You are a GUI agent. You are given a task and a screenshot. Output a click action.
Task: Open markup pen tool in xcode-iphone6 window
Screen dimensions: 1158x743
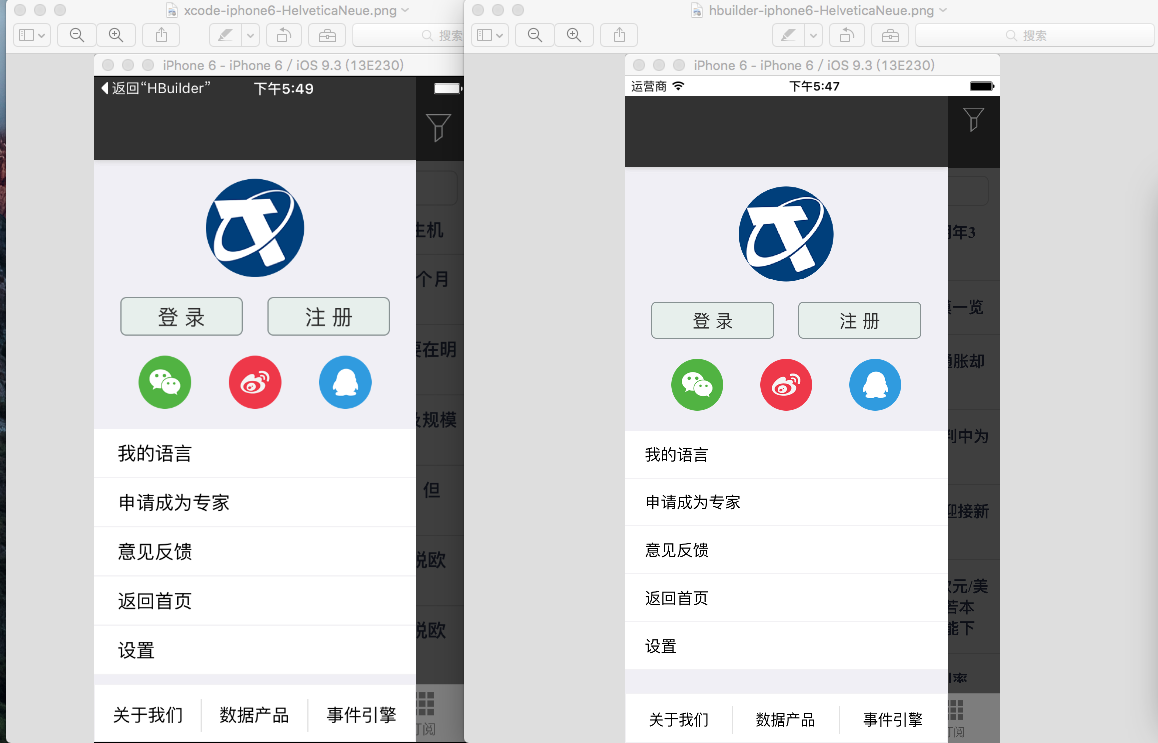(x=225, y=35)
